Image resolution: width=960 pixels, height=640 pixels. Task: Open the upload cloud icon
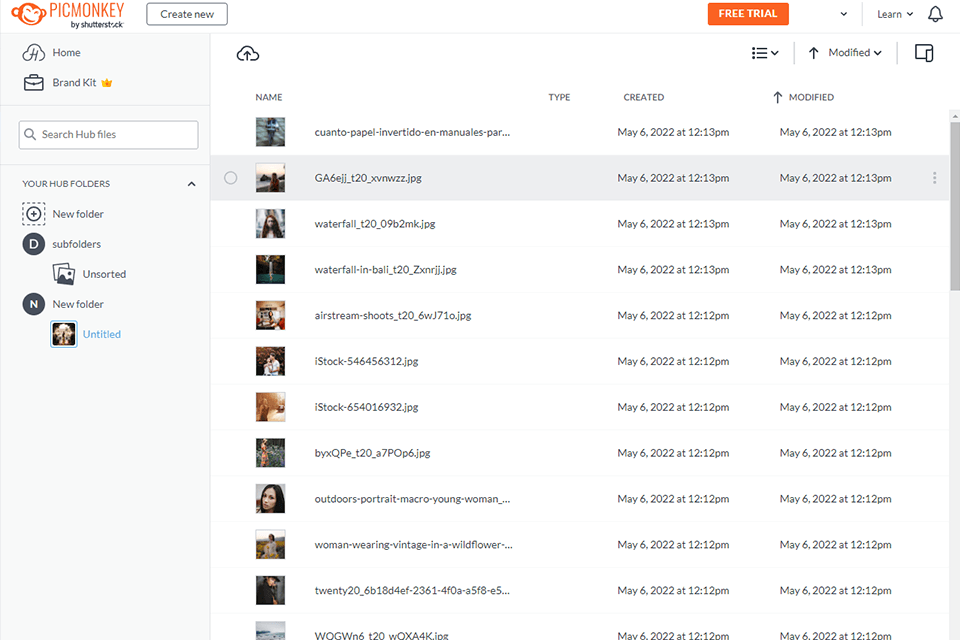[x=248, y=54]
